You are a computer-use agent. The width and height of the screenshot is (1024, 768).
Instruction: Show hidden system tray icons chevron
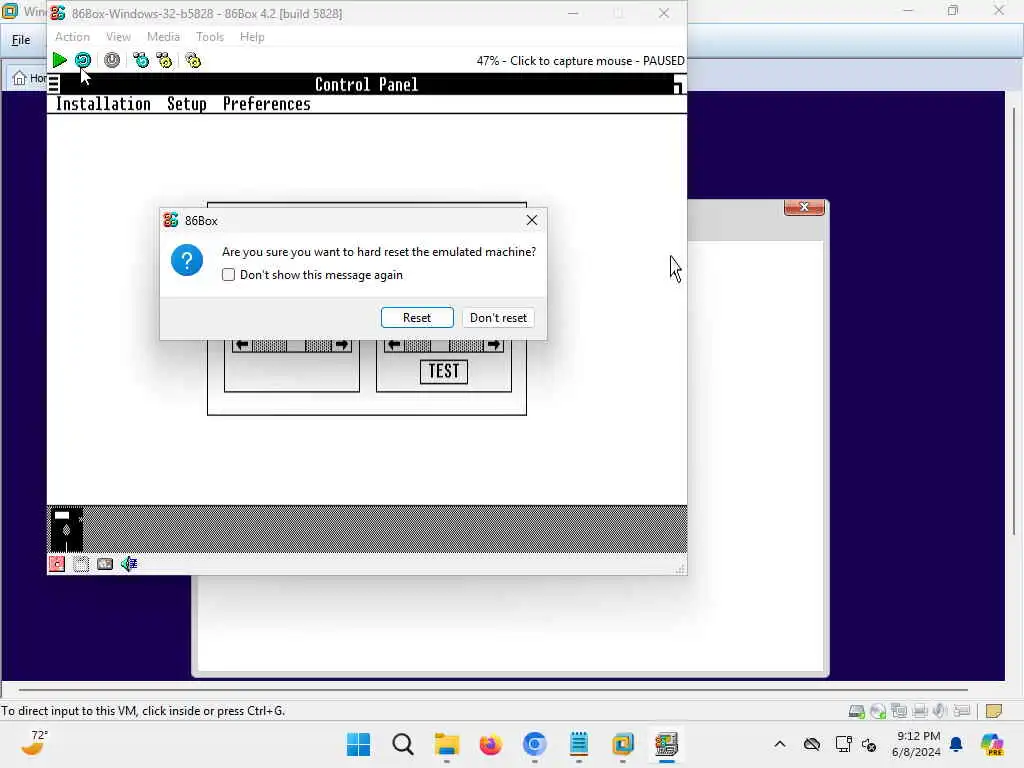[780, 744]
